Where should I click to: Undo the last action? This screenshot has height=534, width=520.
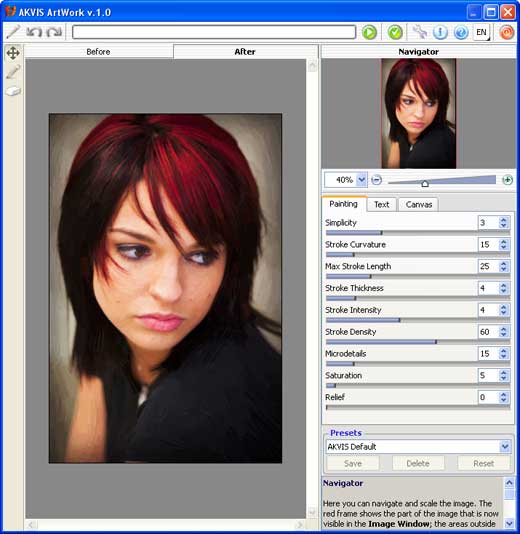pyautogui.click(x=34, y=32)
